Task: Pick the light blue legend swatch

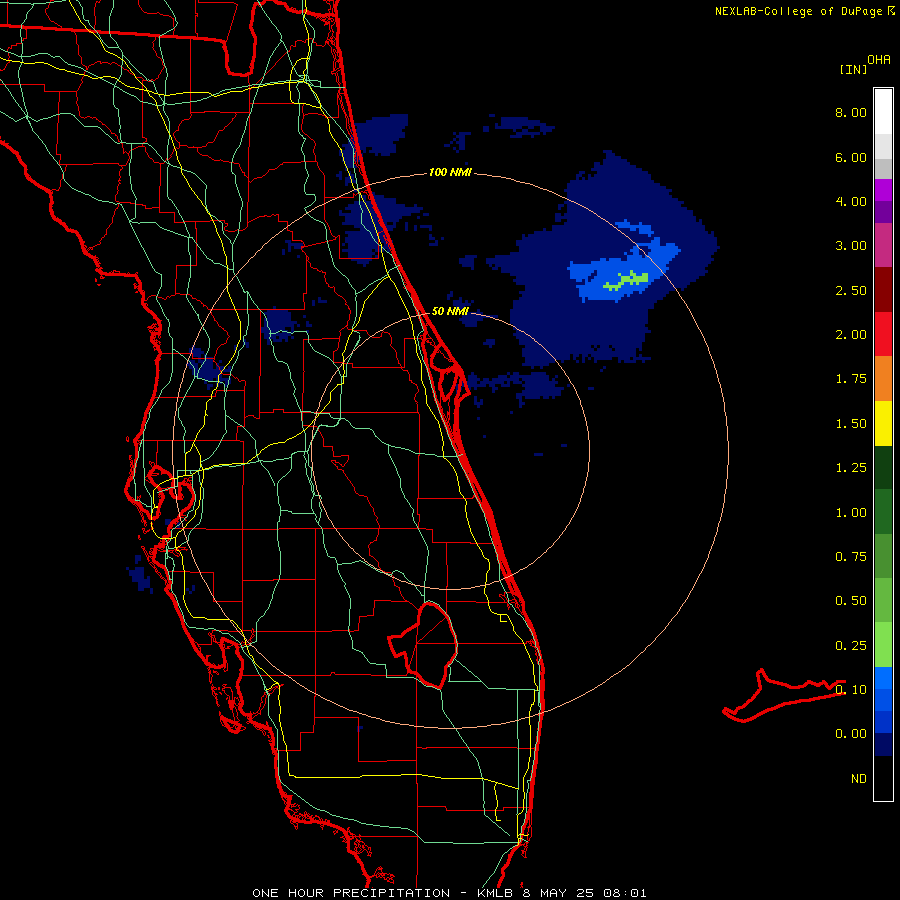Action: pyautogui.click(x=883, y=678)
